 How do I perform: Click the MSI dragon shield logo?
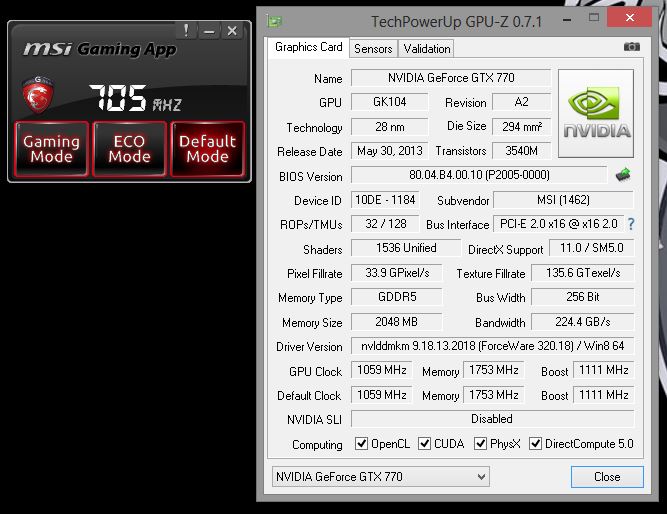pos(38,95)
